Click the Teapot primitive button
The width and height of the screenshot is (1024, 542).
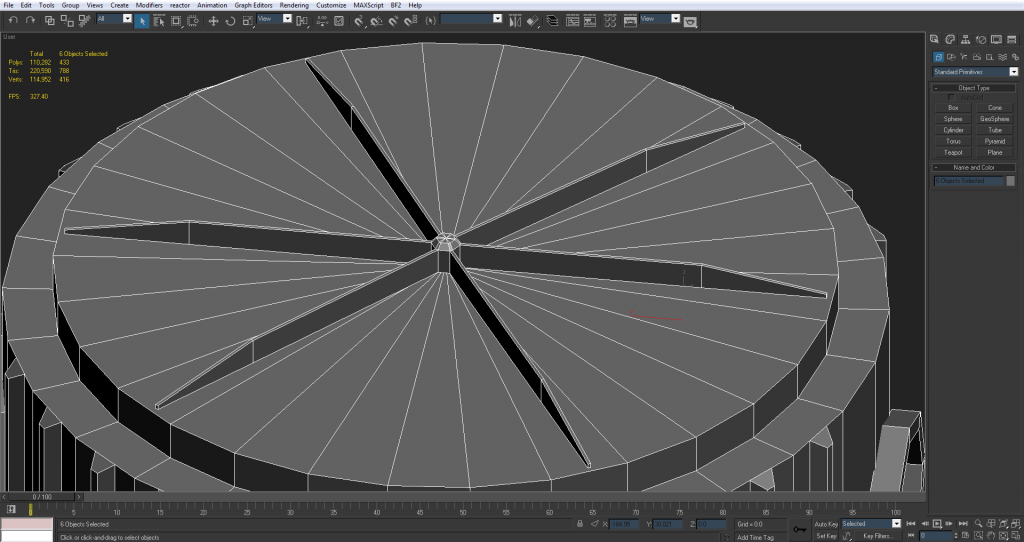click(953, 152)
